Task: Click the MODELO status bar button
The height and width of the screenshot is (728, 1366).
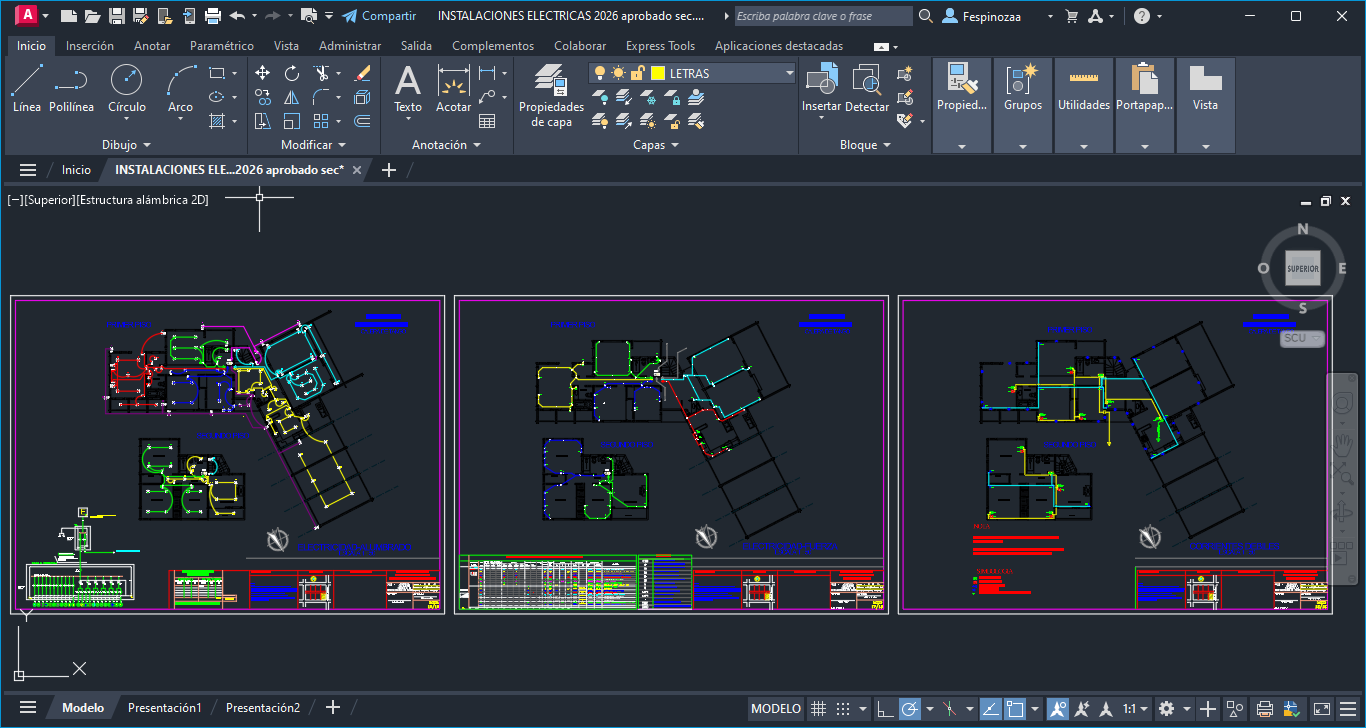Action: click(776, 709)
